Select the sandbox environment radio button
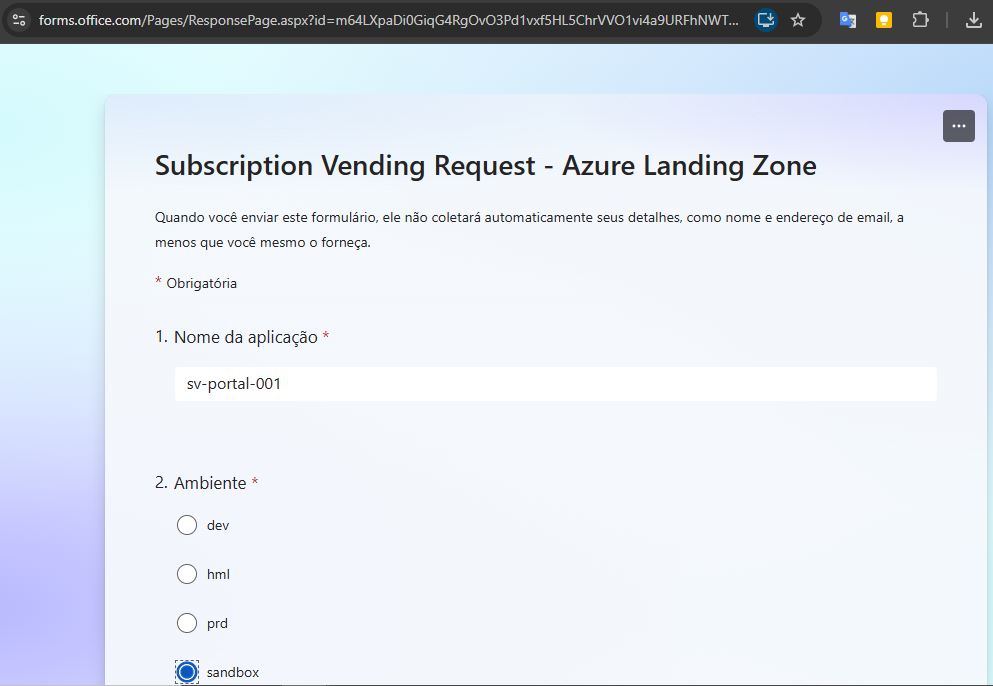The image size is (993, 686). (x=187, y=672)
